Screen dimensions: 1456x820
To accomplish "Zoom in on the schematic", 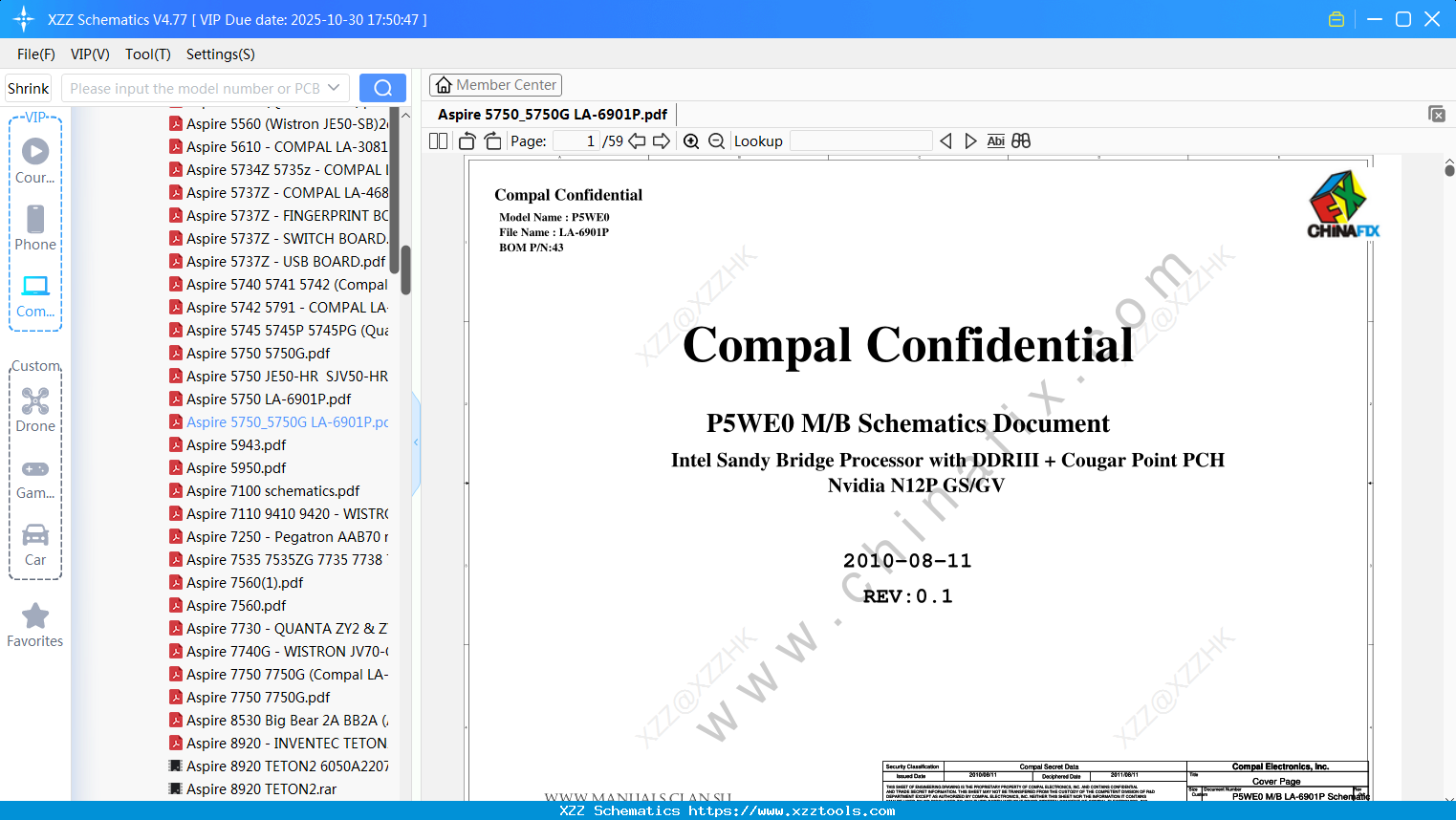I will click(x=691, y=141).
